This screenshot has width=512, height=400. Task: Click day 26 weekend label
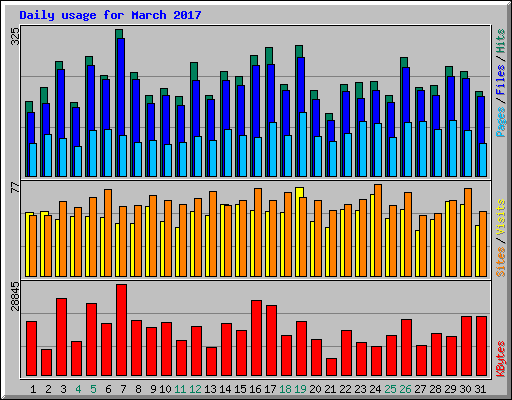click(x=405, y=389)
